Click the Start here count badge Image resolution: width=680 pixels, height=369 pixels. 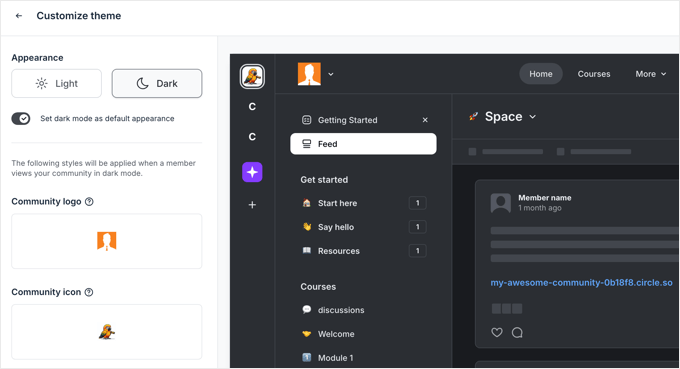coord(418,203)
